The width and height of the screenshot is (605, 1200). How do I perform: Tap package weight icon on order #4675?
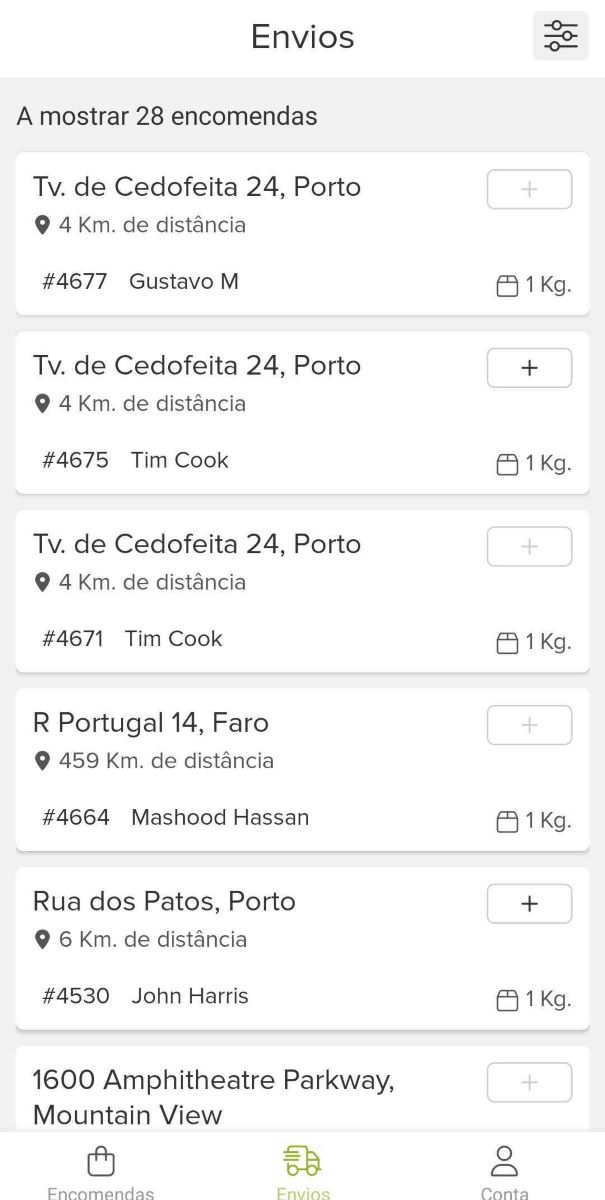[507, 464]
